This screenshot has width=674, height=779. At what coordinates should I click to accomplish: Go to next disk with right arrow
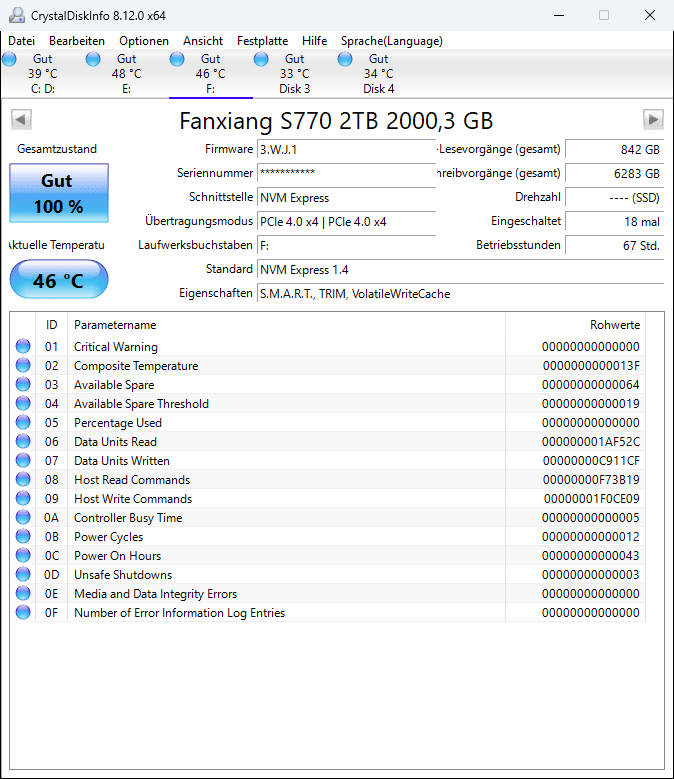point(653,119)
